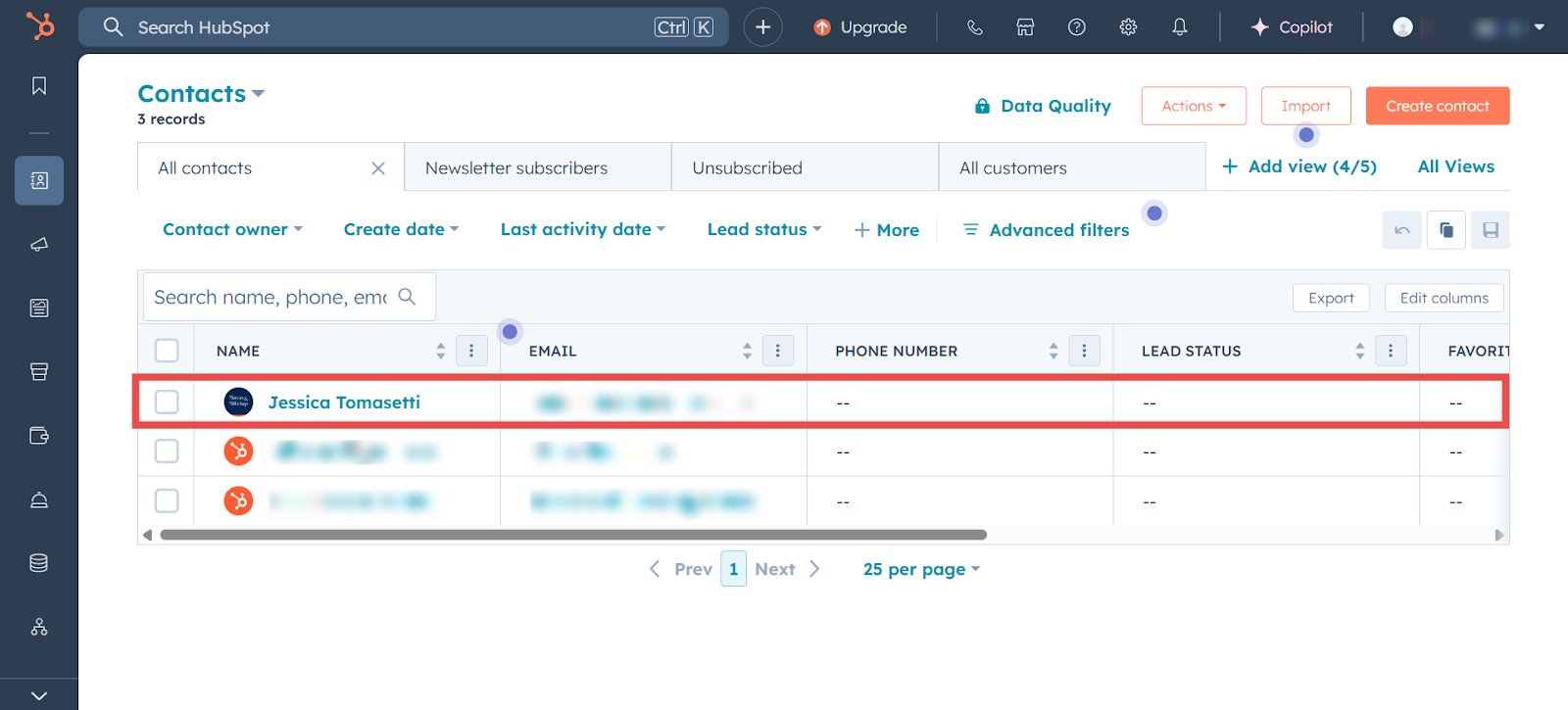Open the calling phone icon

coord(974,27)
